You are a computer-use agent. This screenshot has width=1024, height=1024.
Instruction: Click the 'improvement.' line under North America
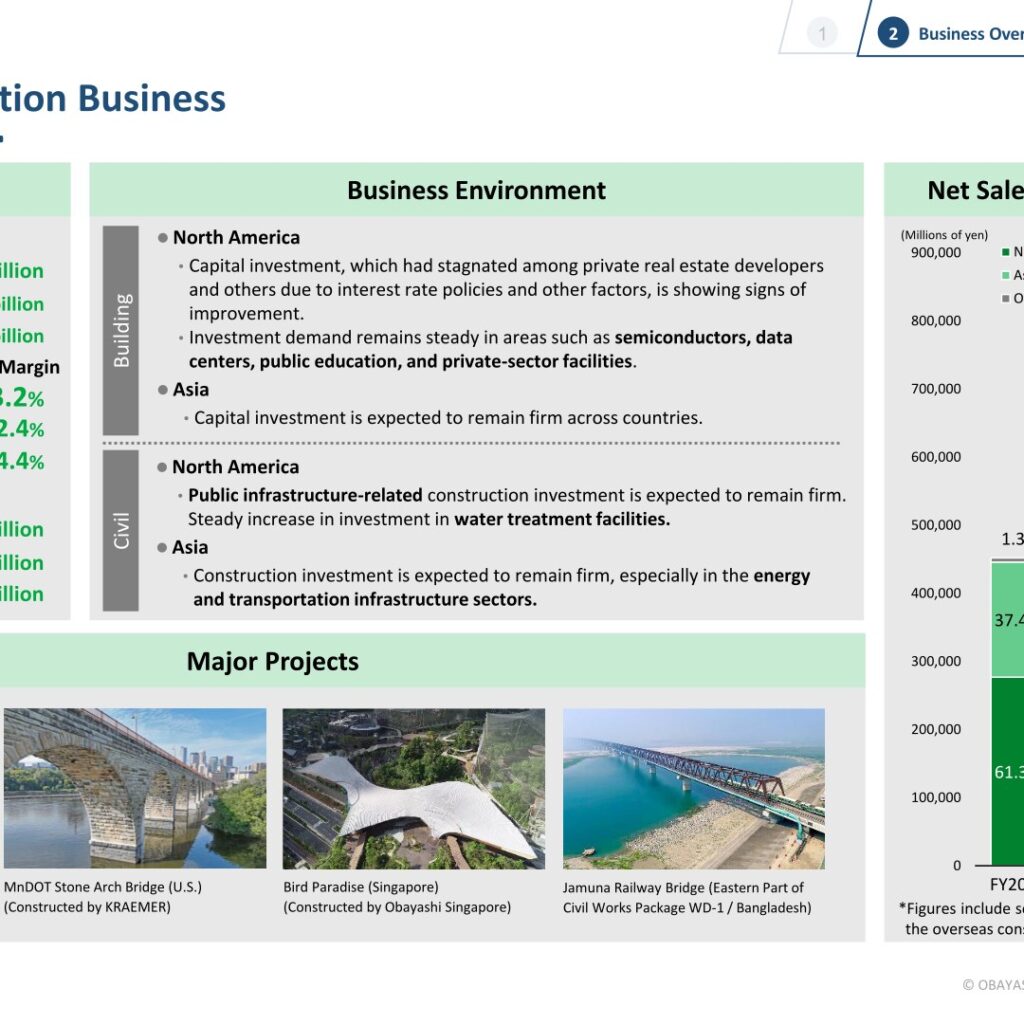click(x=246, y=313)
